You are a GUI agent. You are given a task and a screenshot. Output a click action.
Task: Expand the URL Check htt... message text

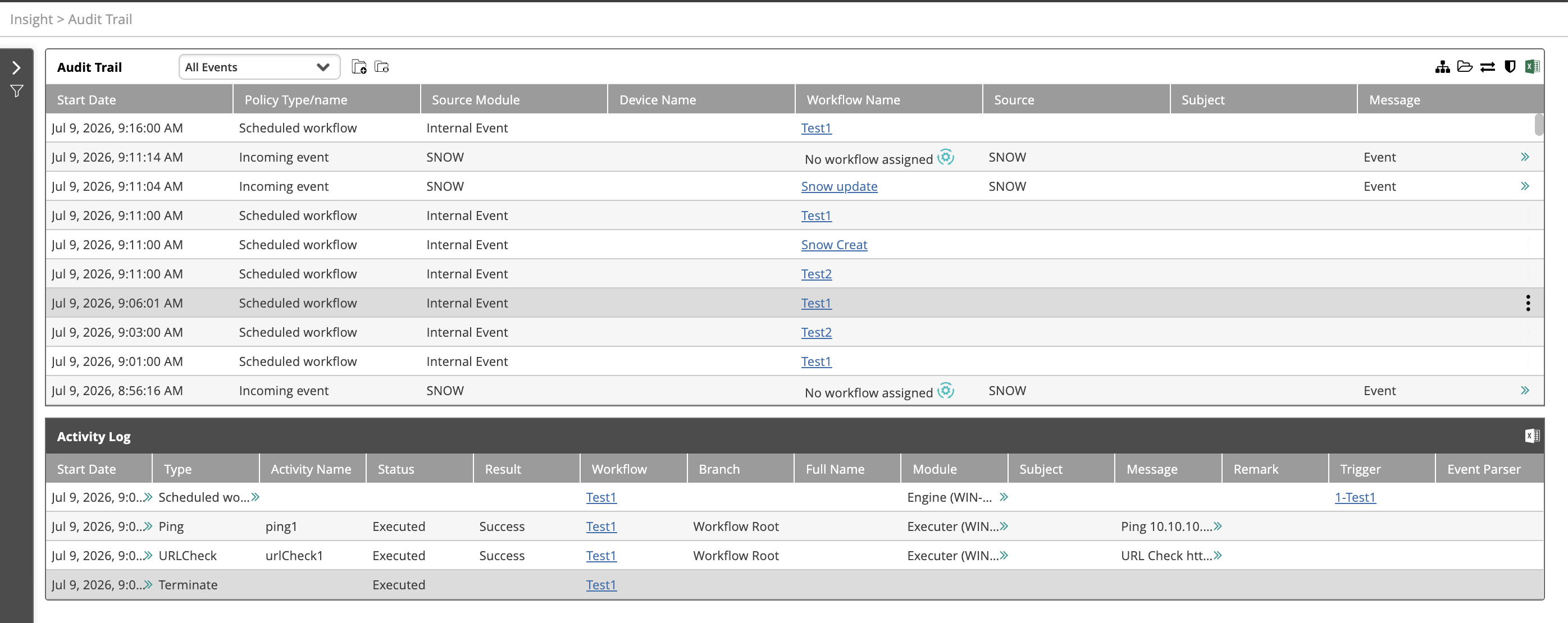coord(1218,556)
